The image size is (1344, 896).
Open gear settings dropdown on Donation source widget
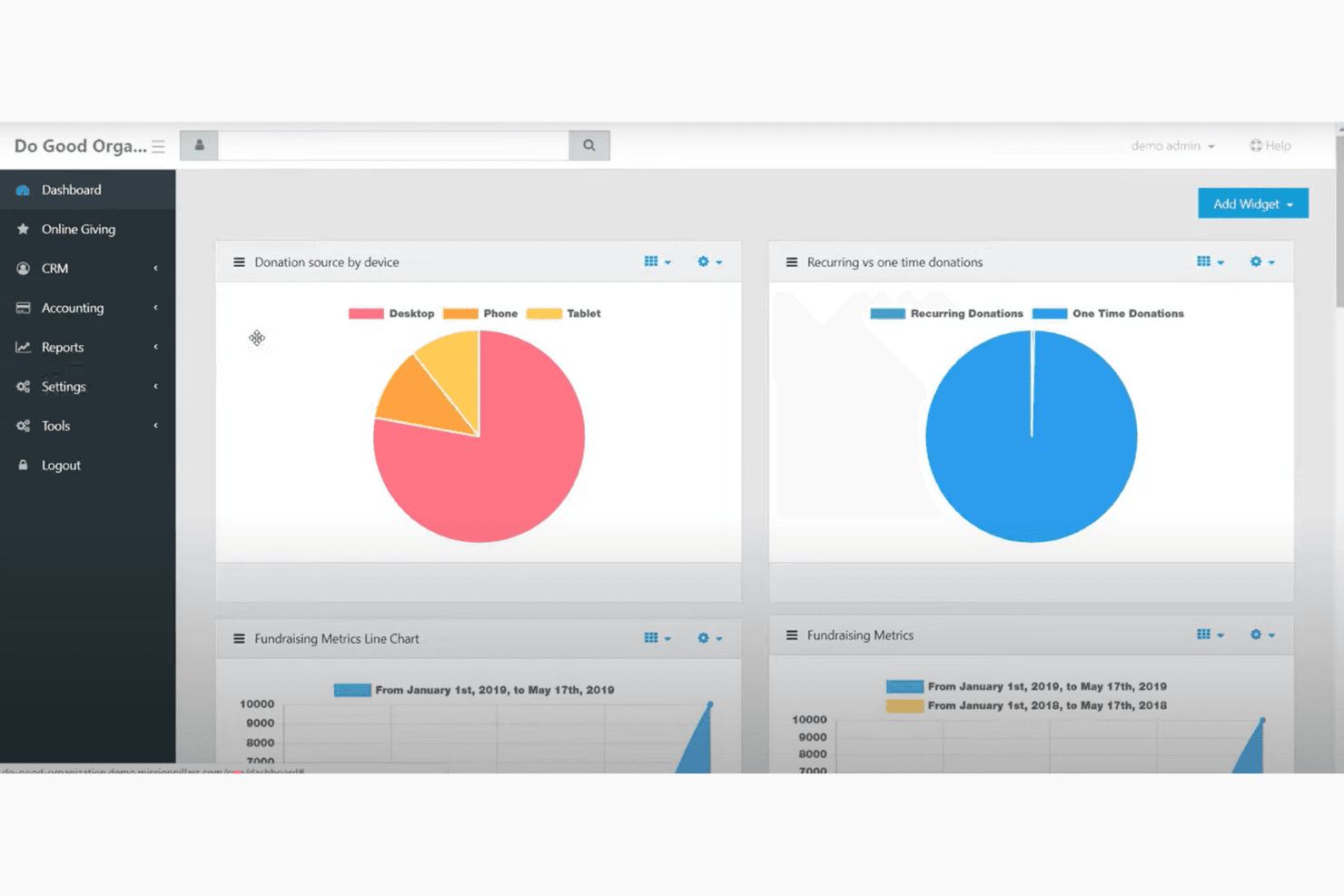click(x=709, y=261)
